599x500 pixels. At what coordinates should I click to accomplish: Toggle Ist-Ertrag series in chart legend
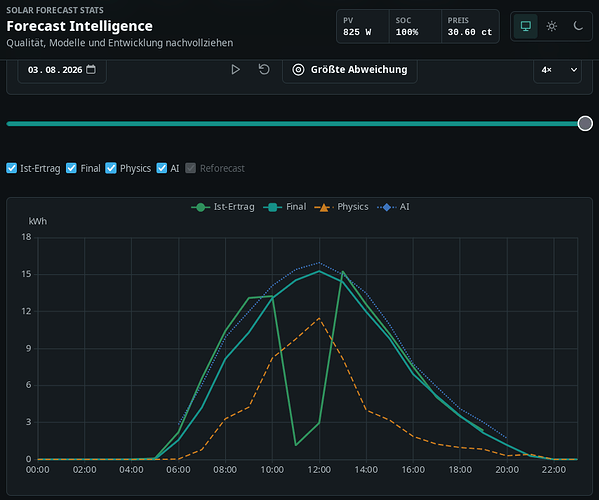[x=223, y=207]
